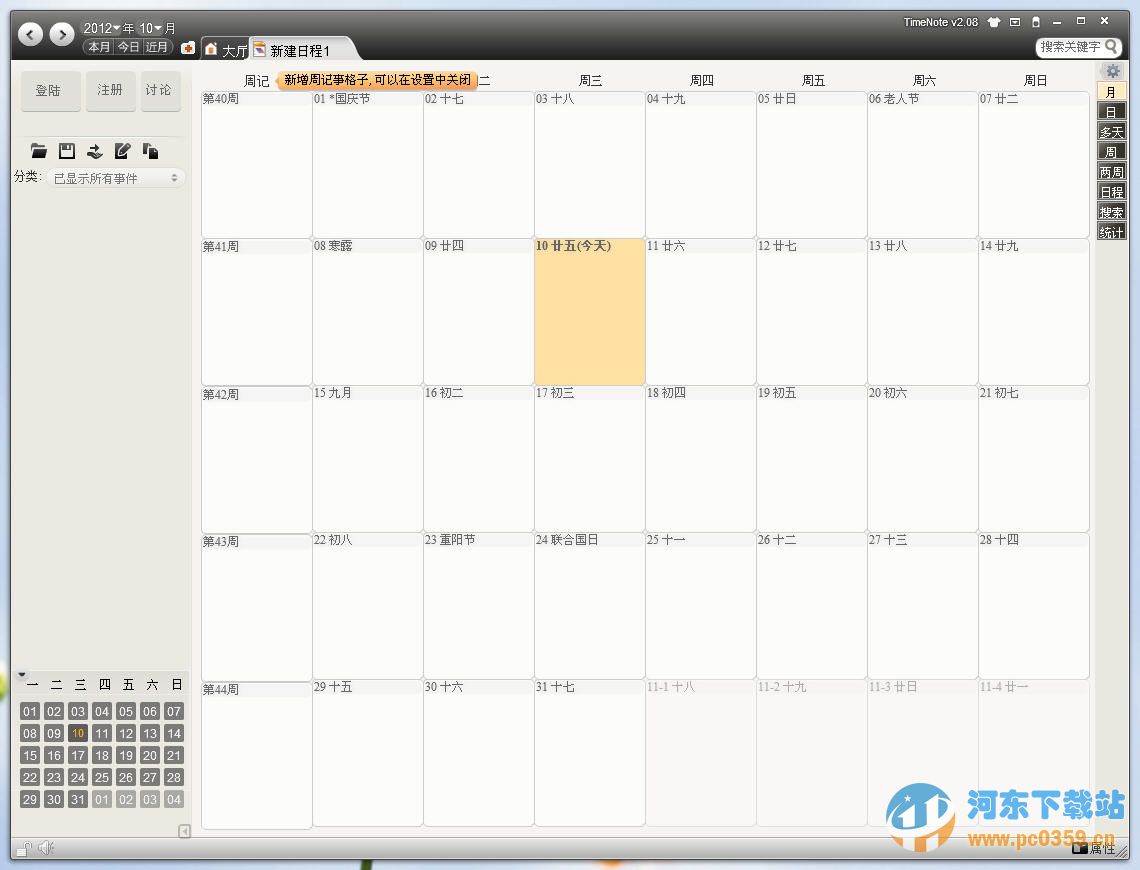The width and height of the screenshot is (1140, 870).
Task: Open the edit pen icon
Action: (122, 150)
